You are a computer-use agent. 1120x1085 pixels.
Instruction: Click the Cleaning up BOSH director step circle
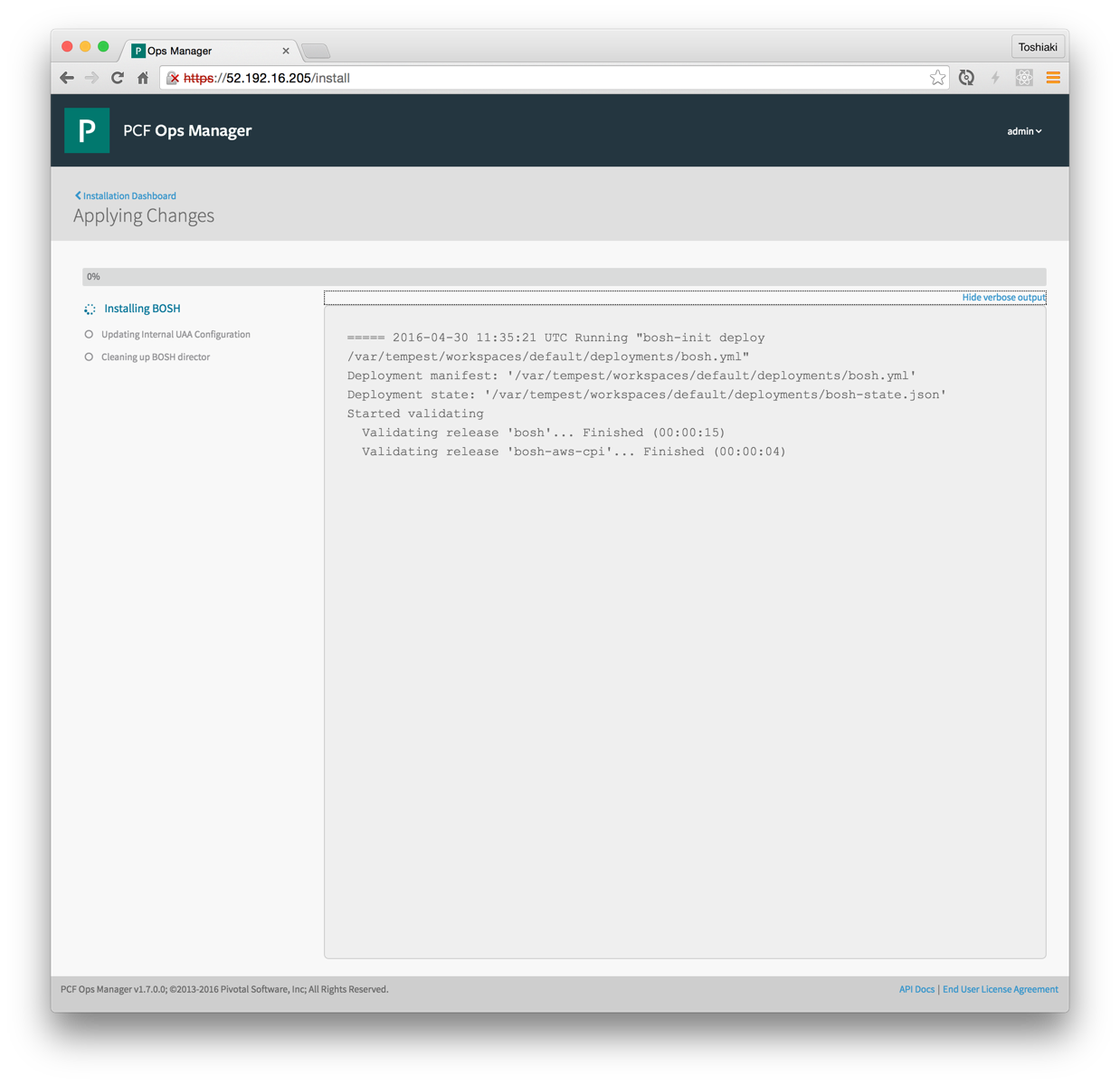[89, 357]
